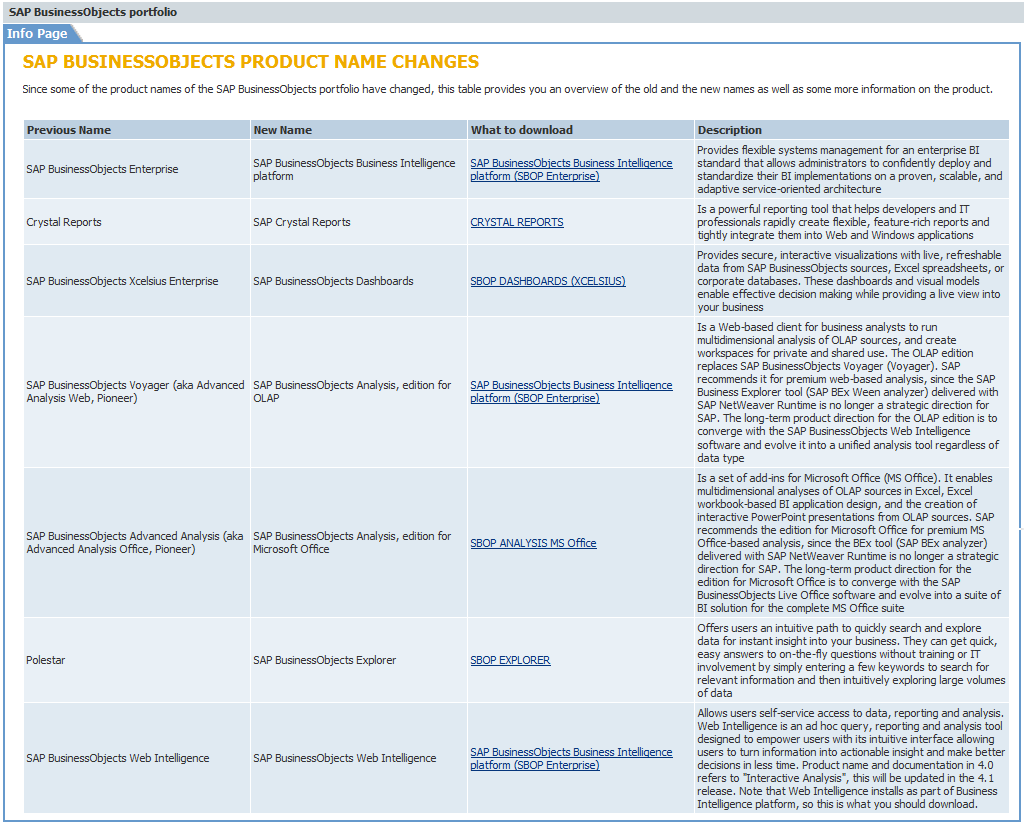Open download link in the Voyager row
1024x826 pixels.
[x=571, y=391]
